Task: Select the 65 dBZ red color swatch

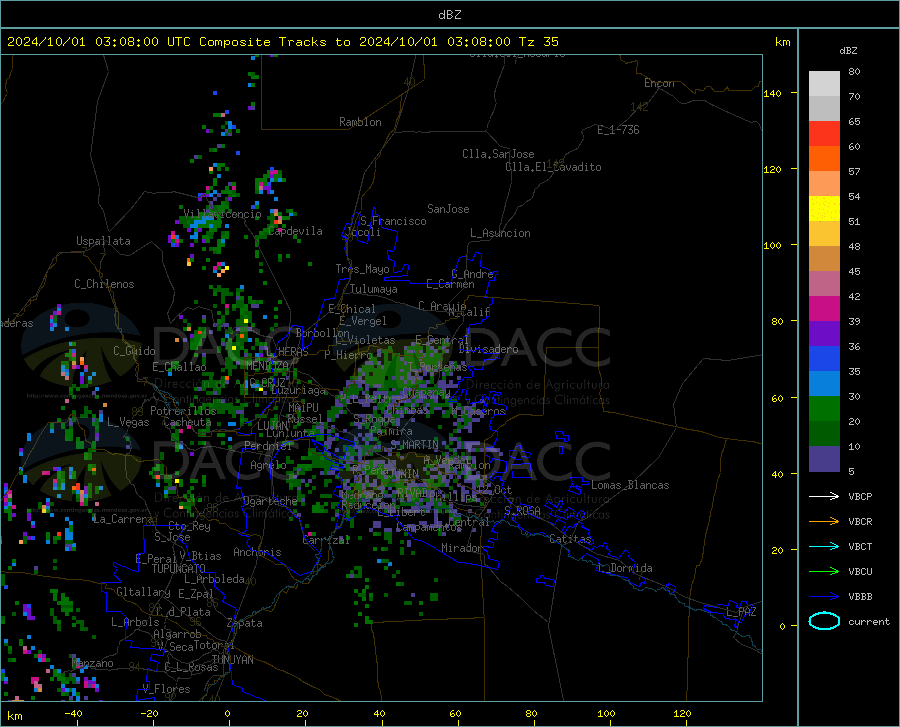Action: [x=824, y=134]
